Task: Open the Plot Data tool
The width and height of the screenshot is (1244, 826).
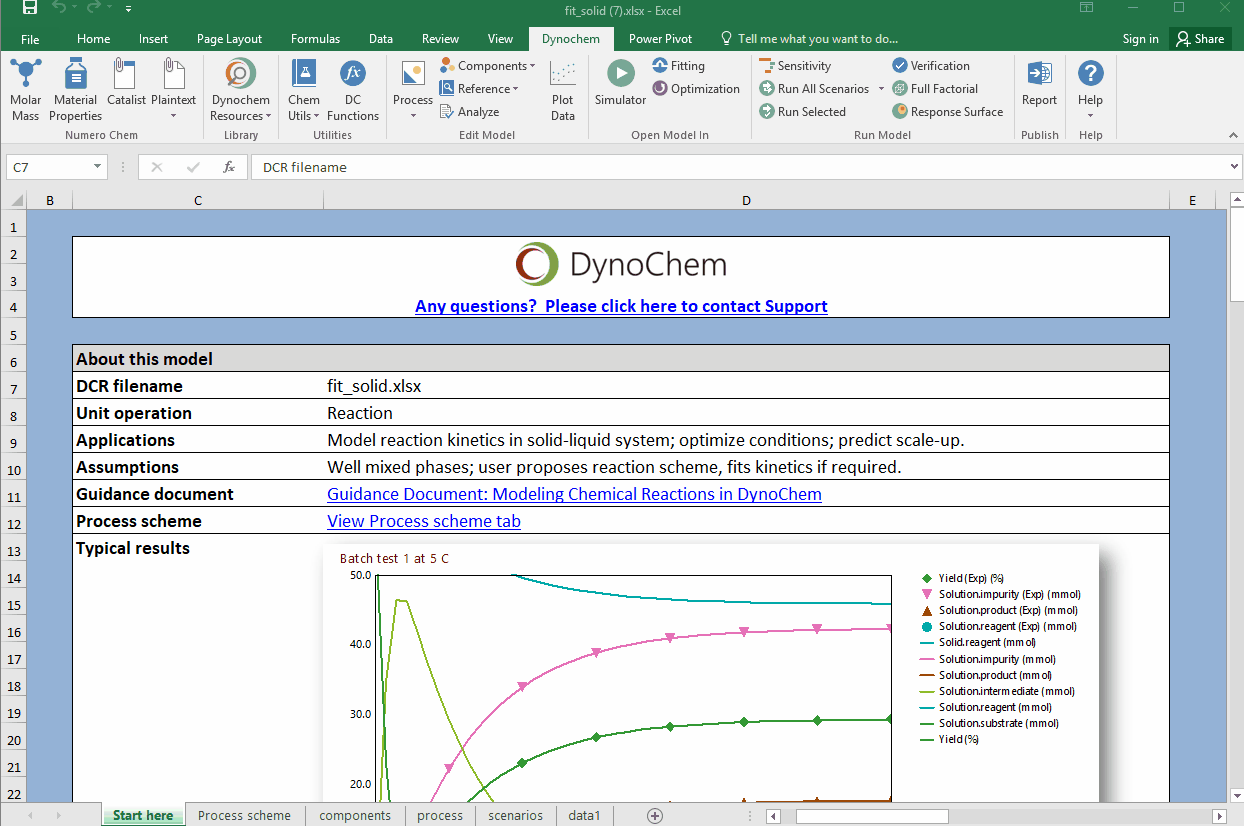Action: tap(563, 90)
